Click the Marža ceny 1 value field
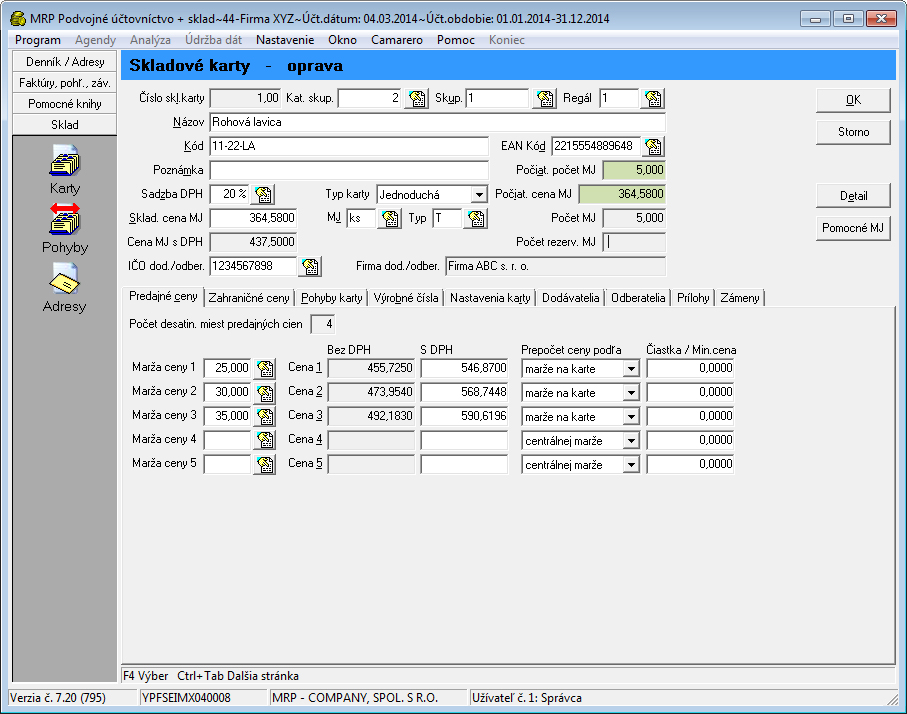The height and width of the screenshot is (714, 907). click(x=227, y=368)
